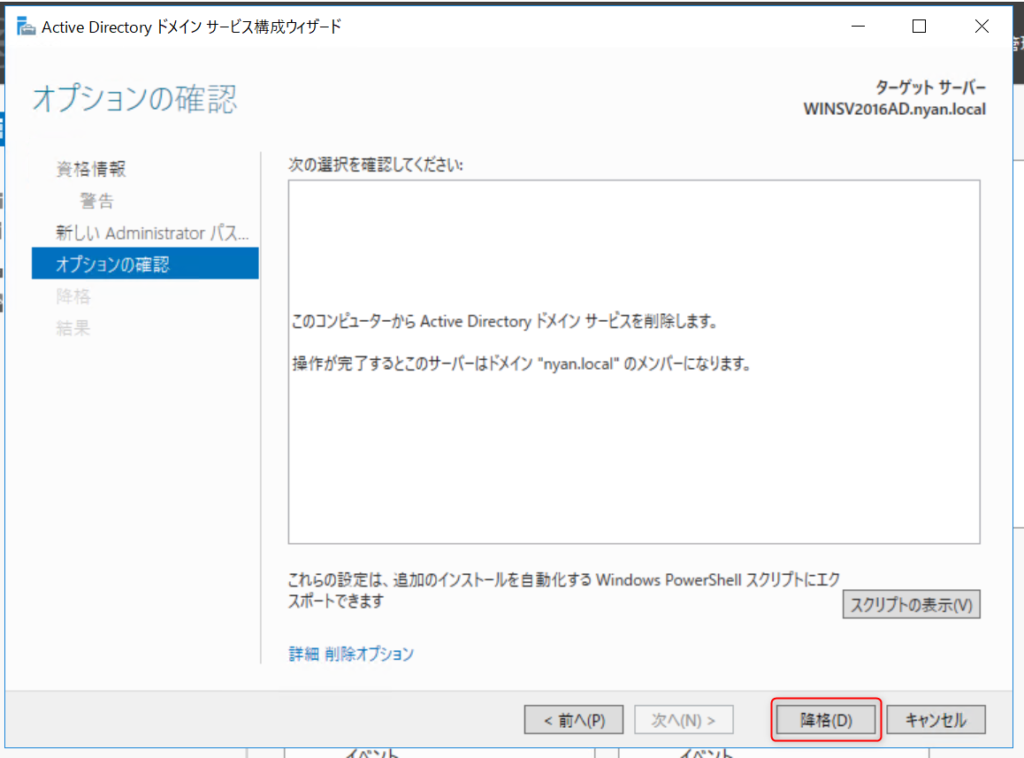Click the wizard title bar text
Screen dimensions: 1024x758
click(x=191, y=27)
